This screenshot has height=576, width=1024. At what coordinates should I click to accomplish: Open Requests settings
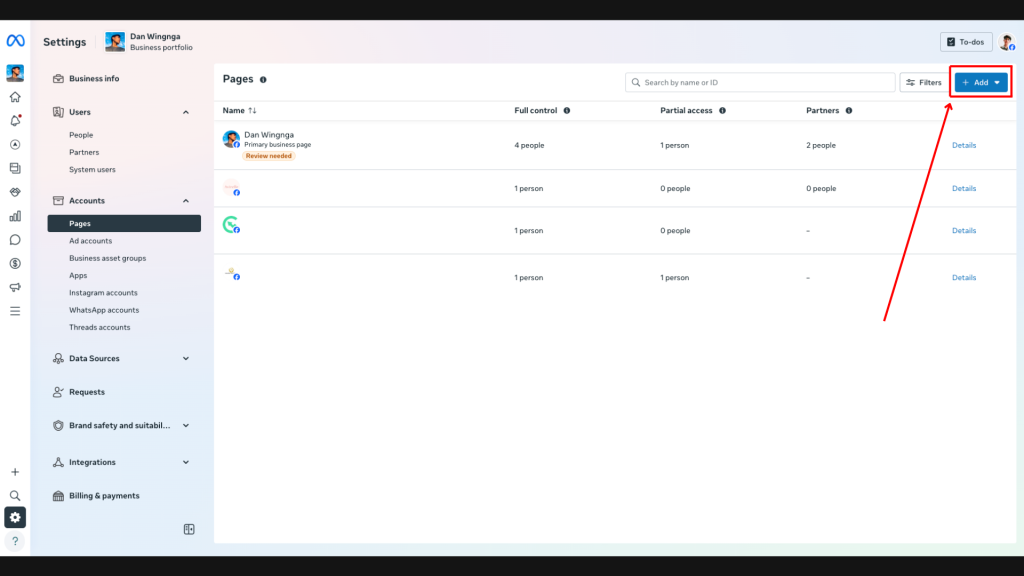click(x=86, y=392)
